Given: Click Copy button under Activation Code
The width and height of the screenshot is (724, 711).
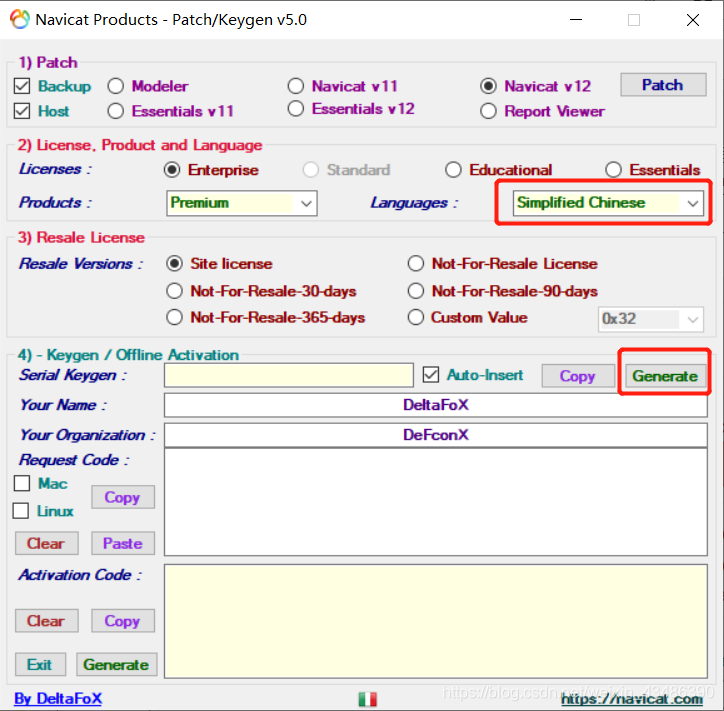Looking at the screenshot, I should [122, 621].
